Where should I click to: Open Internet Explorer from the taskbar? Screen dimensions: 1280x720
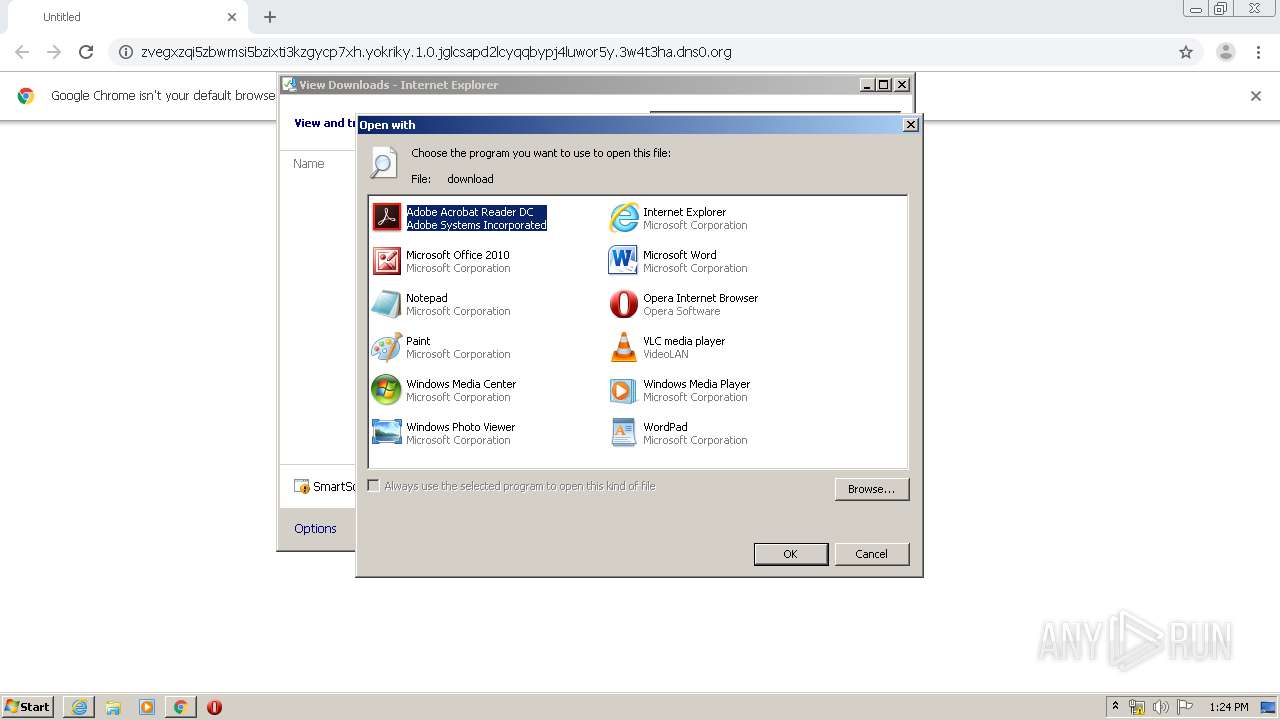pyautogui.click(x=79, y=707)
